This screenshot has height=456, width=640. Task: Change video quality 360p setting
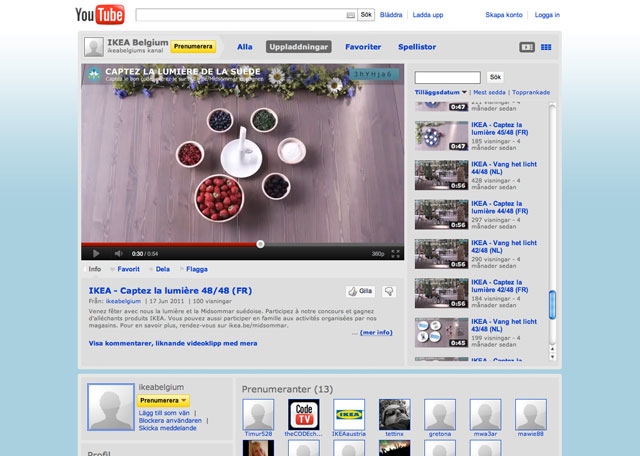pyautogui.click(x=378, y=254)
